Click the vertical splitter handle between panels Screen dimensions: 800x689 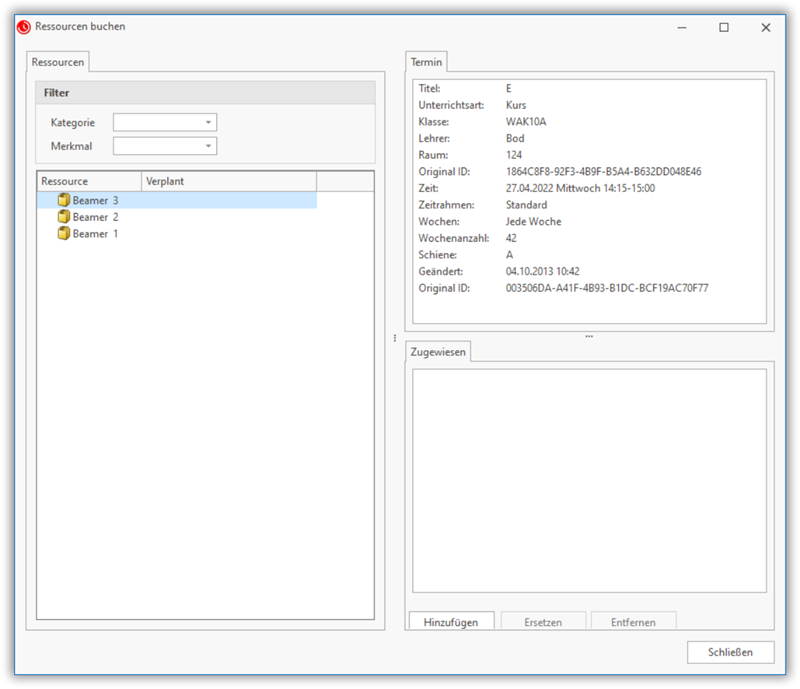click(395, 338)
